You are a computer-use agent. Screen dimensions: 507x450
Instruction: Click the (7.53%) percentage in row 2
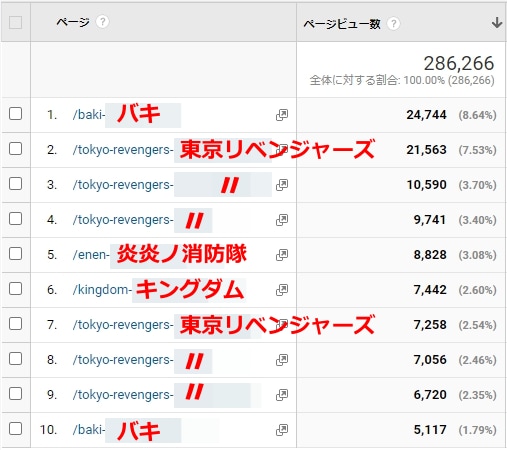click(477, 150)
